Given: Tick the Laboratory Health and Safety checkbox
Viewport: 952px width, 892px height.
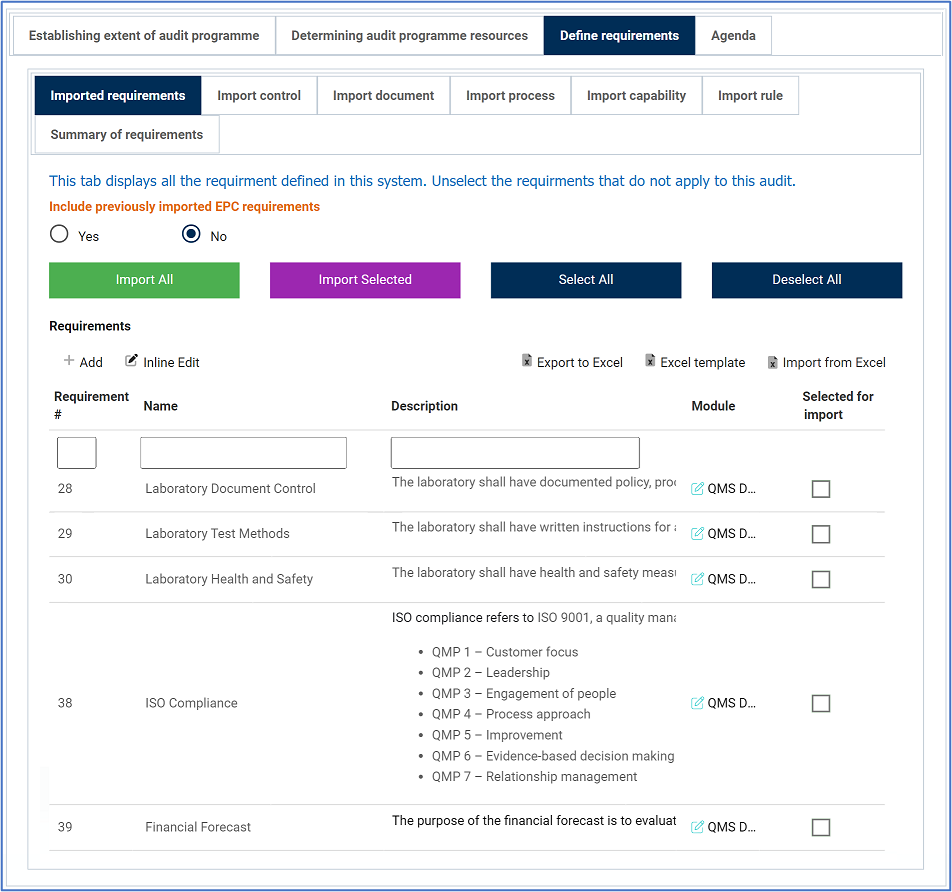Looking at the screenshot, I should point(821,579).
